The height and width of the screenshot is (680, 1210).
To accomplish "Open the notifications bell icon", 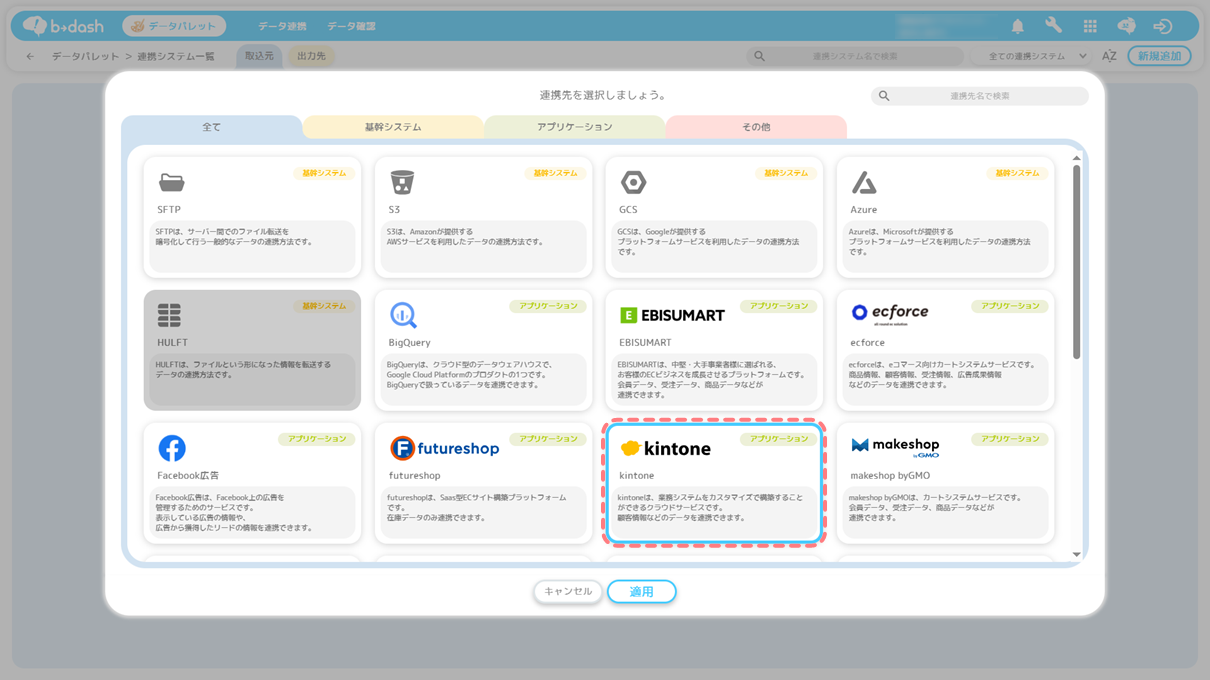I will point(1017,27).
